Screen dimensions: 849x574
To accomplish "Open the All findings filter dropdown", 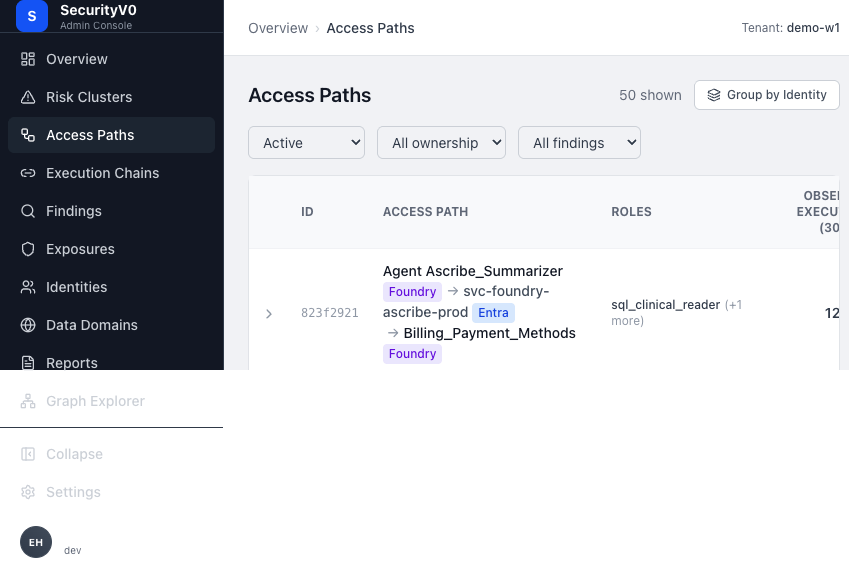I will pyautogui.click(x=579, y=142).
